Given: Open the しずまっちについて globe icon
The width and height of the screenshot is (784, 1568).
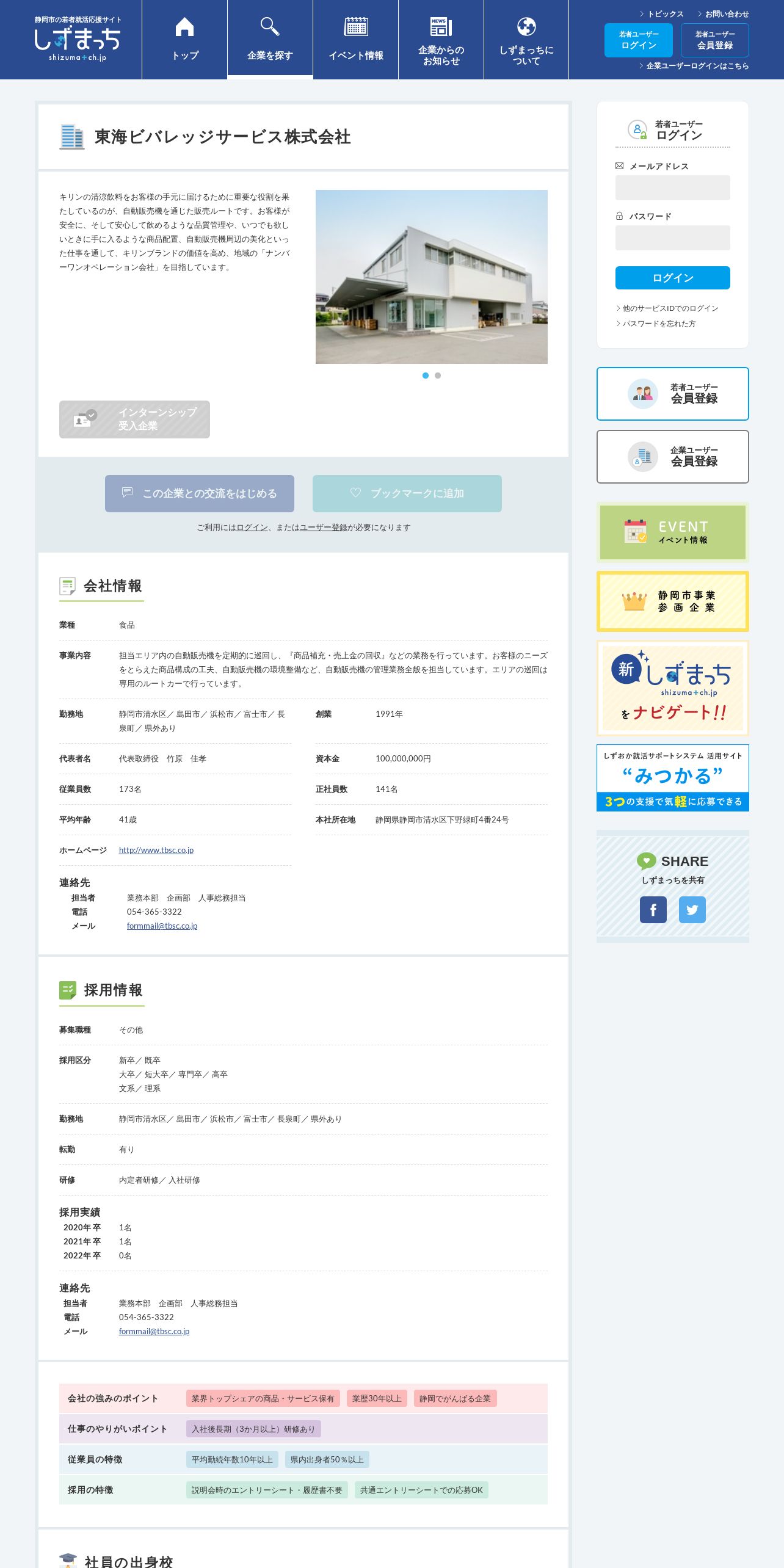Looking at the screenshot, I should click(526, 27).
